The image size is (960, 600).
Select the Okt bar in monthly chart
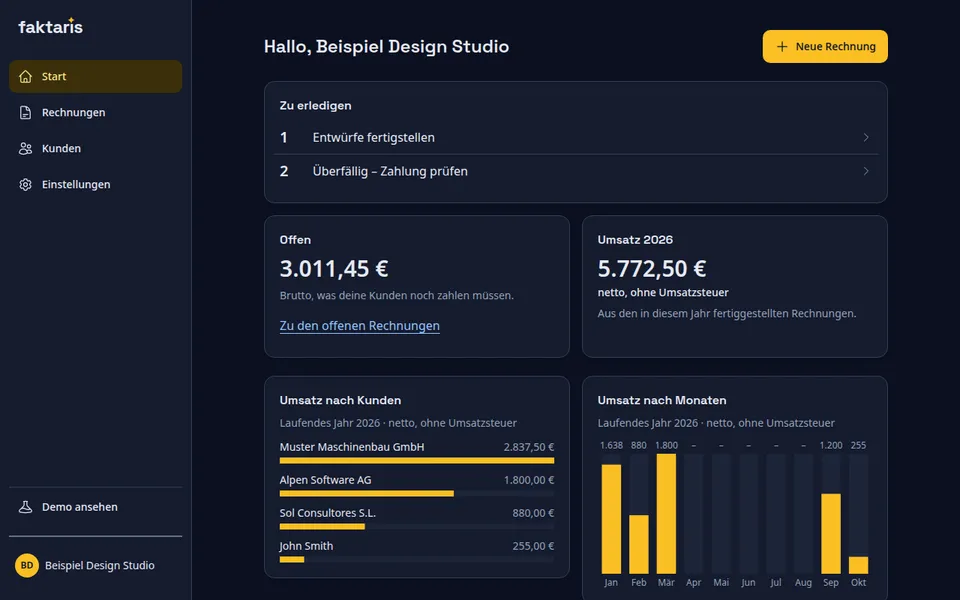858,565
